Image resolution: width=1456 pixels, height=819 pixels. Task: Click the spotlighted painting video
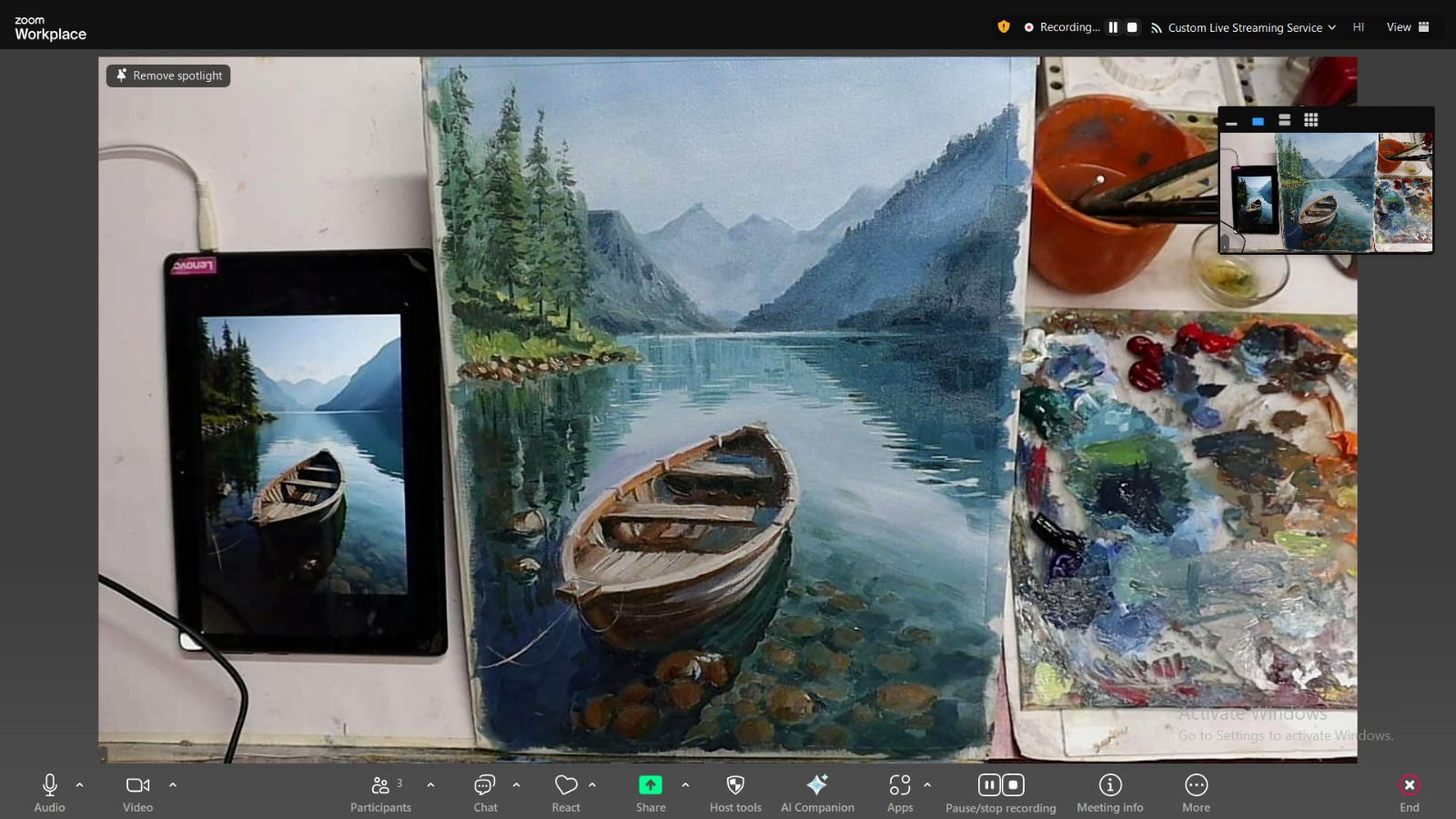(728, 409)
